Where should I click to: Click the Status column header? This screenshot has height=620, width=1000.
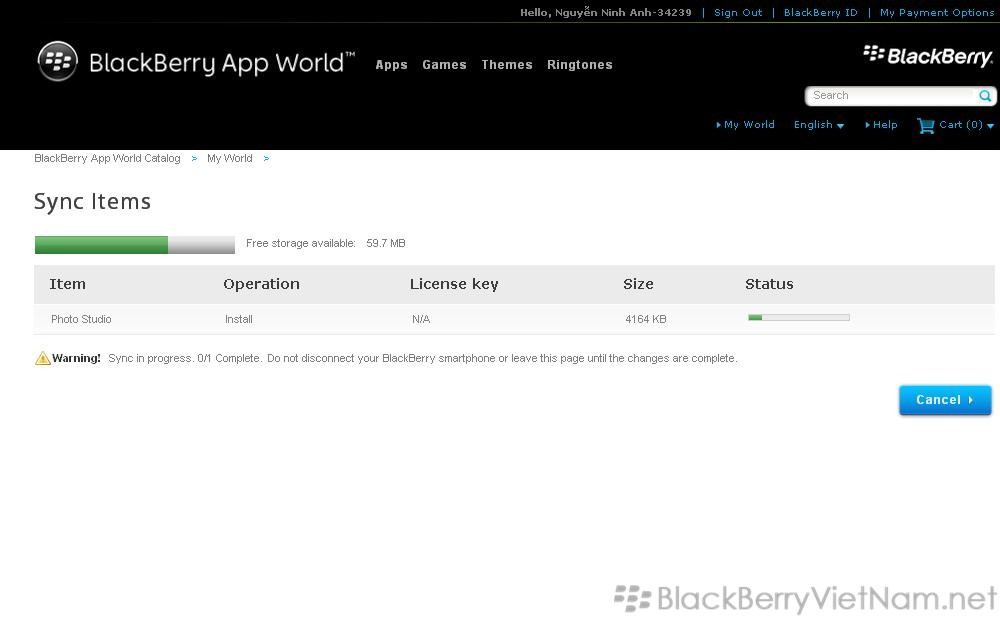click(x=769, y=284)
